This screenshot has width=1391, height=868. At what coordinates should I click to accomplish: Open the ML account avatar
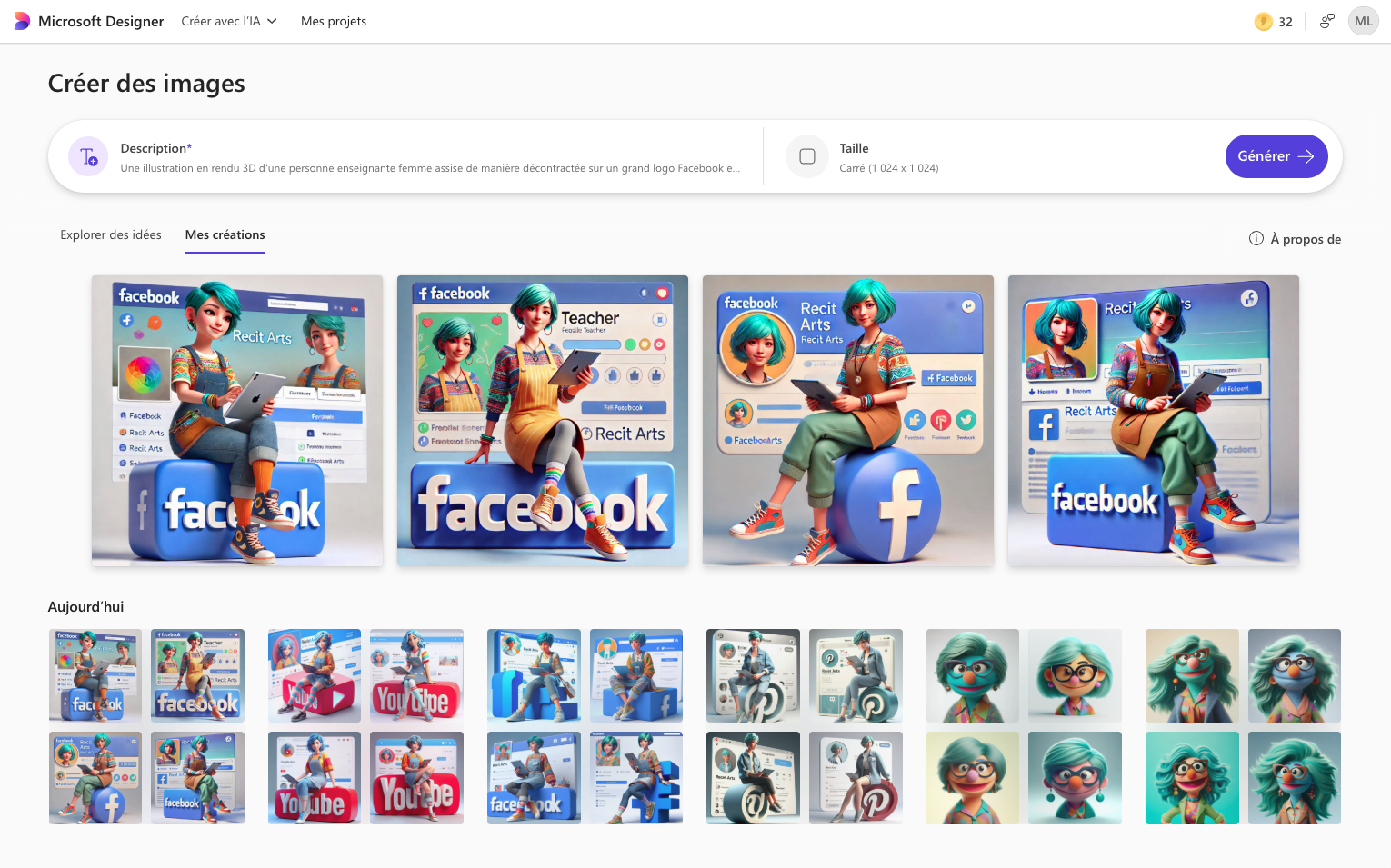1364,21
